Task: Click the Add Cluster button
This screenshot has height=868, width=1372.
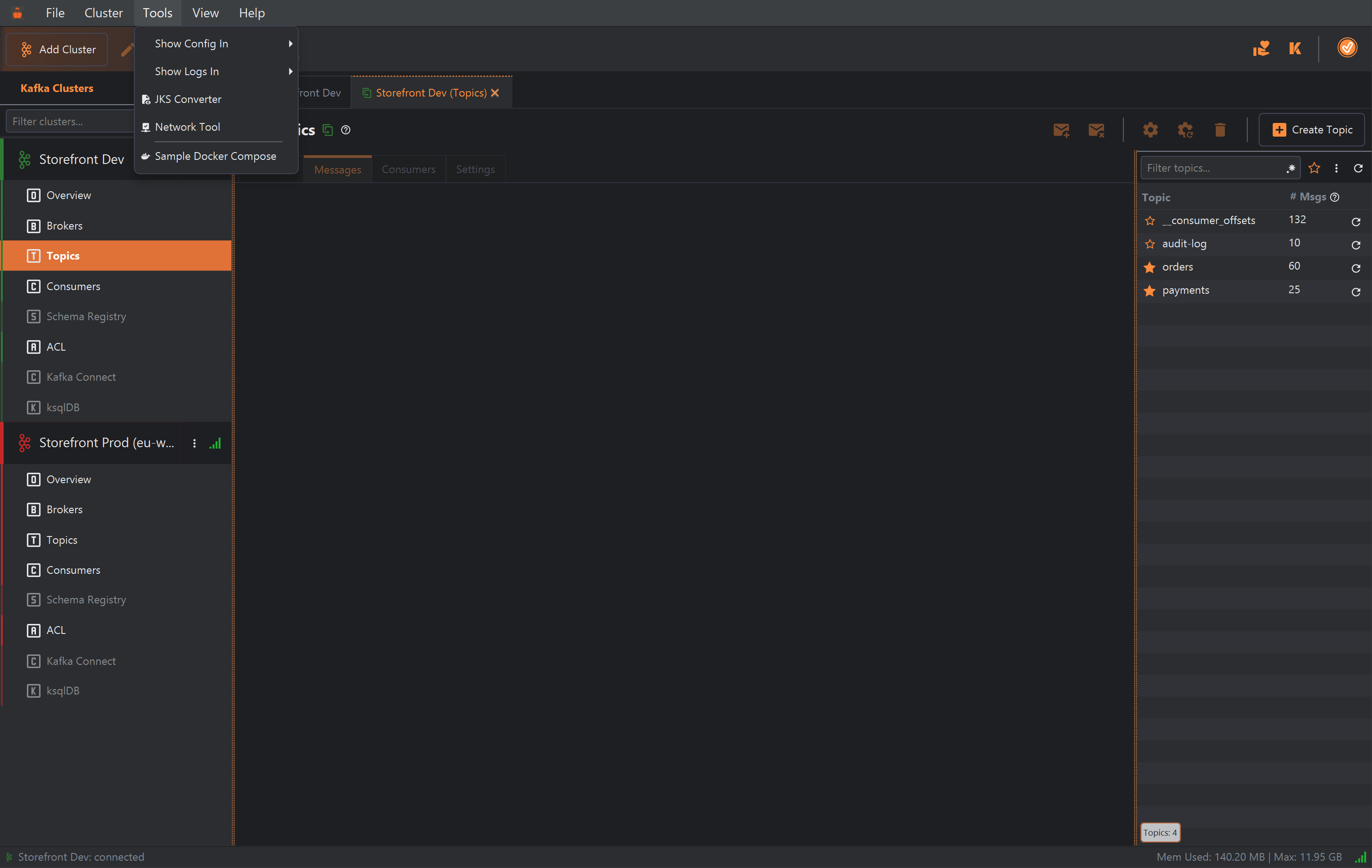Action: click(57, 50)
